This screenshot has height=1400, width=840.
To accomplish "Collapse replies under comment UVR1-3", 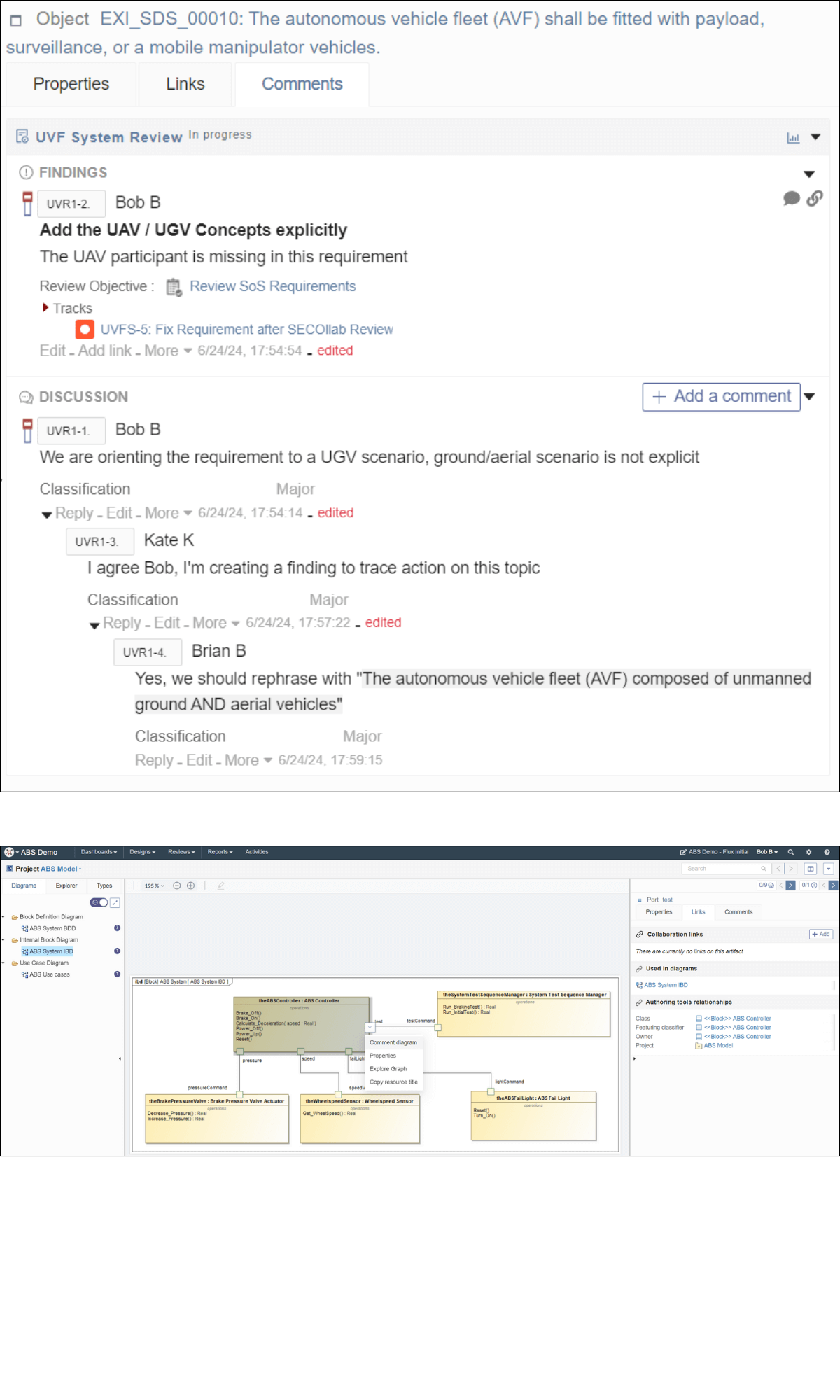I will [x=94, y=625].
